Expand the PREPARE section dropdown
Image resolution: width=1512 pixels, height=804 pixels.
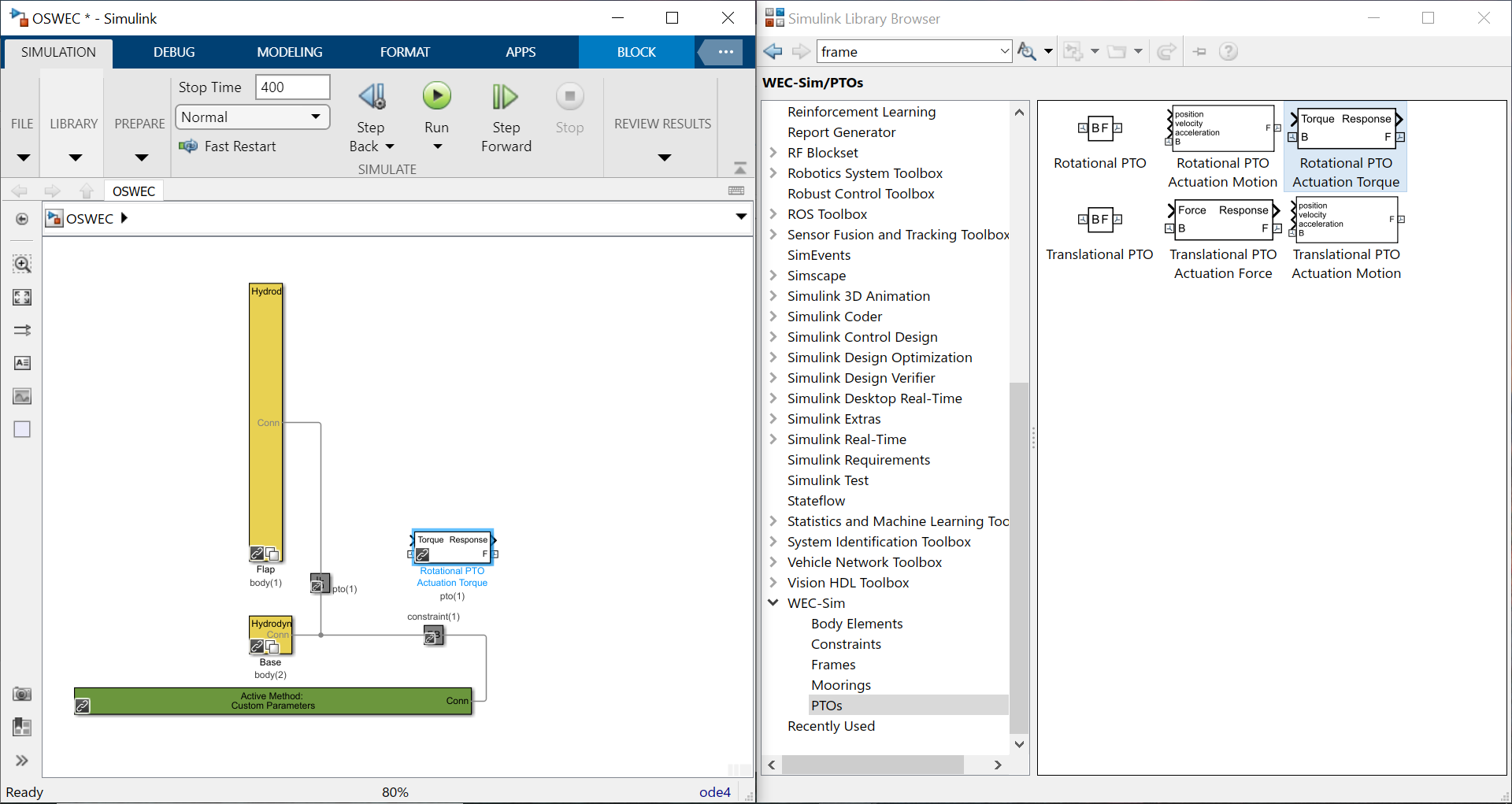coord(141,157)
